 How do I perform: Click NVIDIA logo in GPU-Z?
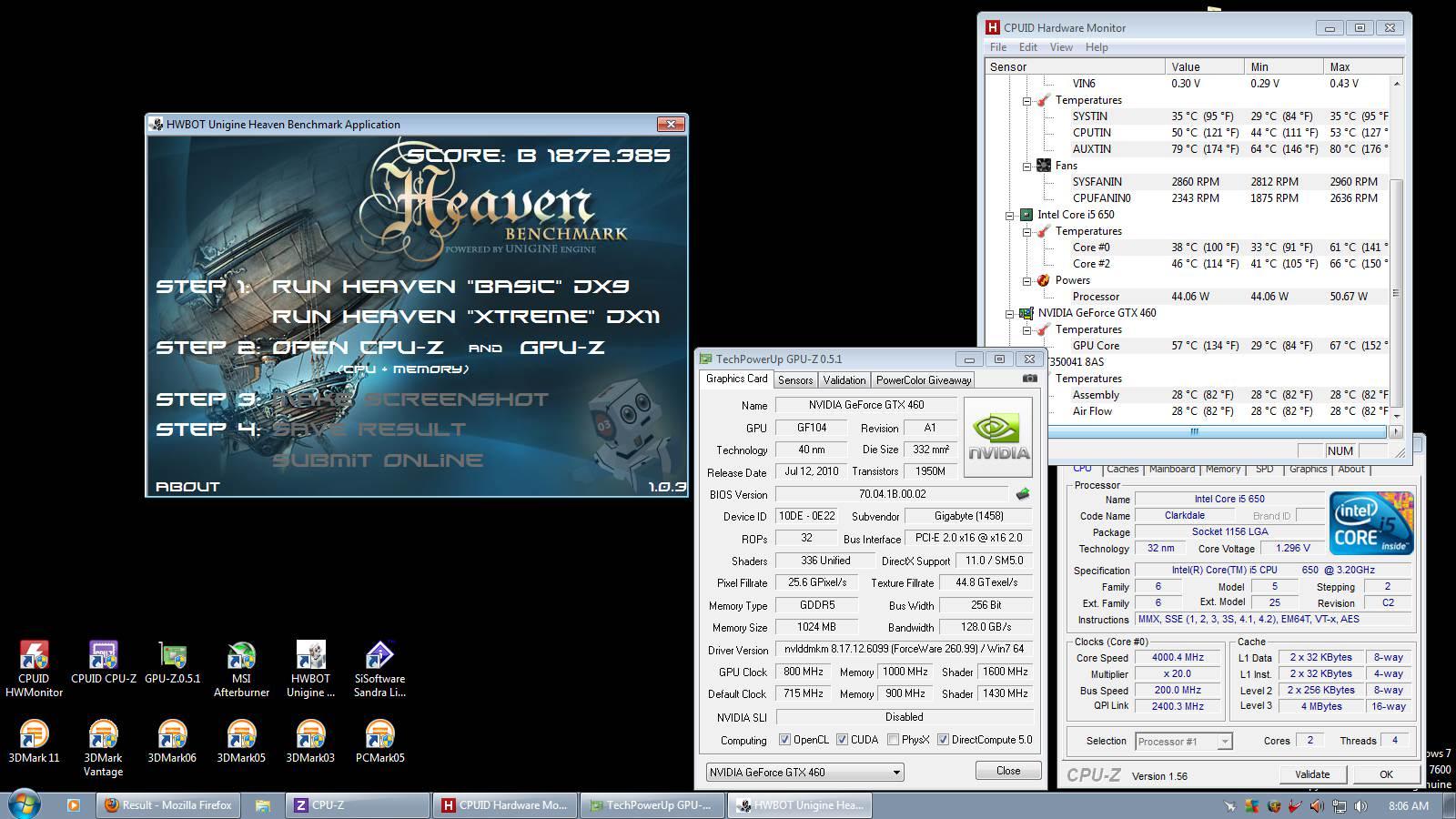coord(998,437)
